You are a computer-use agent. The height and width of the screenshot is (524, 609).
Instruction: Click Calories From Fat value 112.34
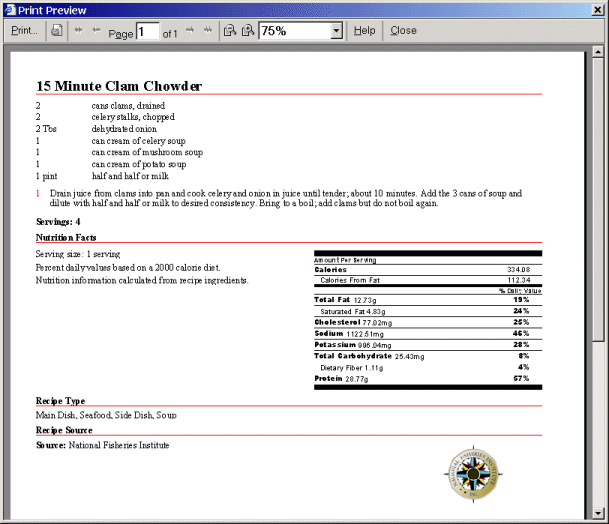(519, 280)
